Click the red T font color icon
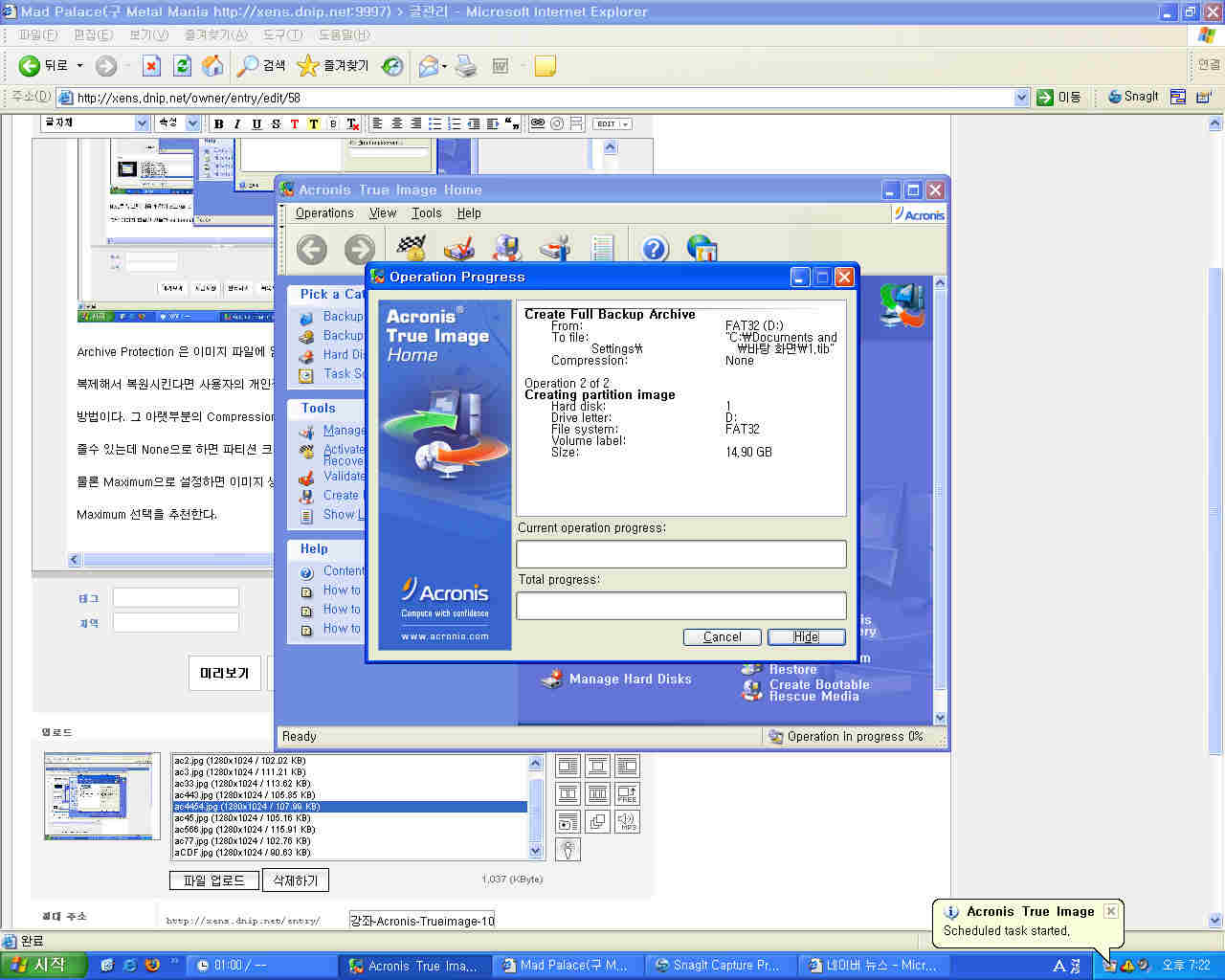The width and height of the screenshot is (1225, 980). [294, 123]
